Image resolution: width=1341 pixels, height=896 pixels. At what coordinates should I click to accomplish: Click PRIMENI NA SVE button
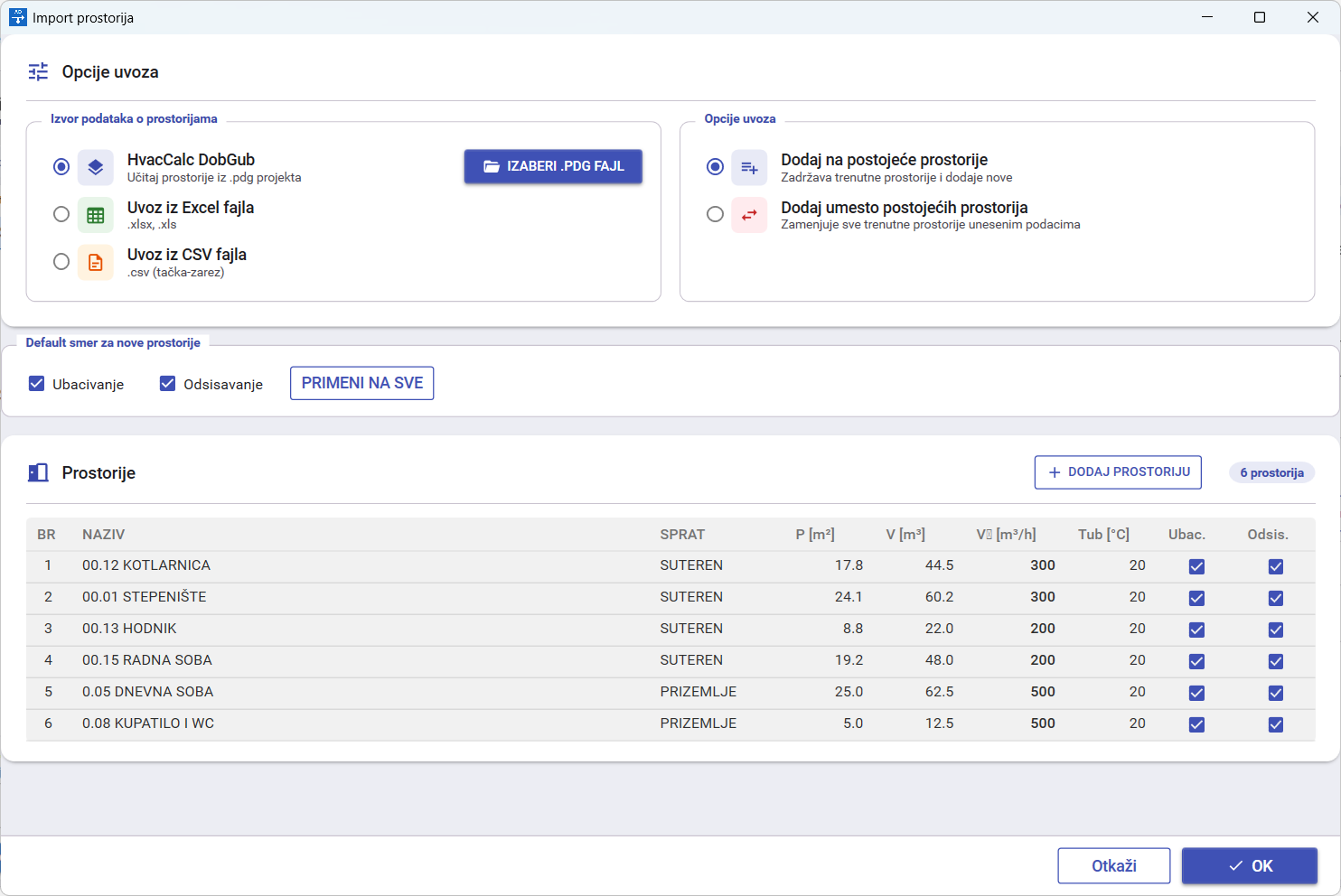click(x=362, y=383)
